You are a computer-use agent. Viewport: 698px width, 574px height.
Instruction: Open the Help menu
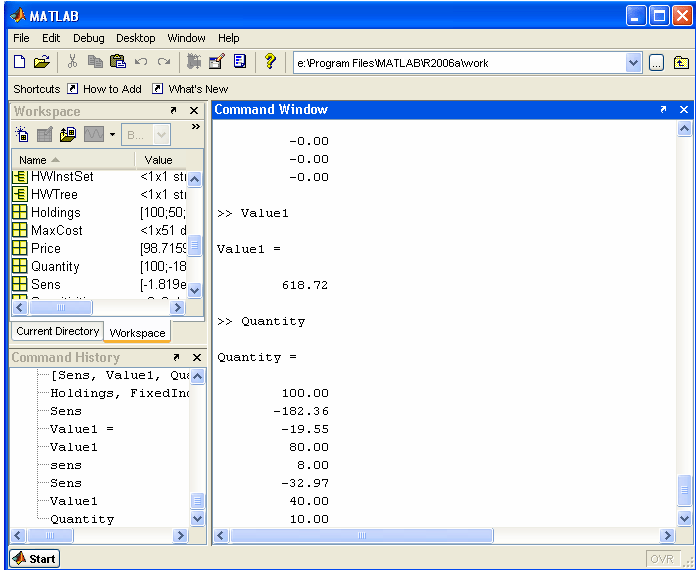click(229, 38)
